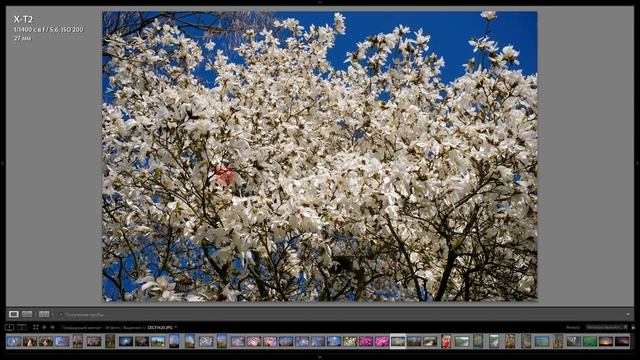
Task: Open toolbar content menu at right end
Action: coord(628,314)
